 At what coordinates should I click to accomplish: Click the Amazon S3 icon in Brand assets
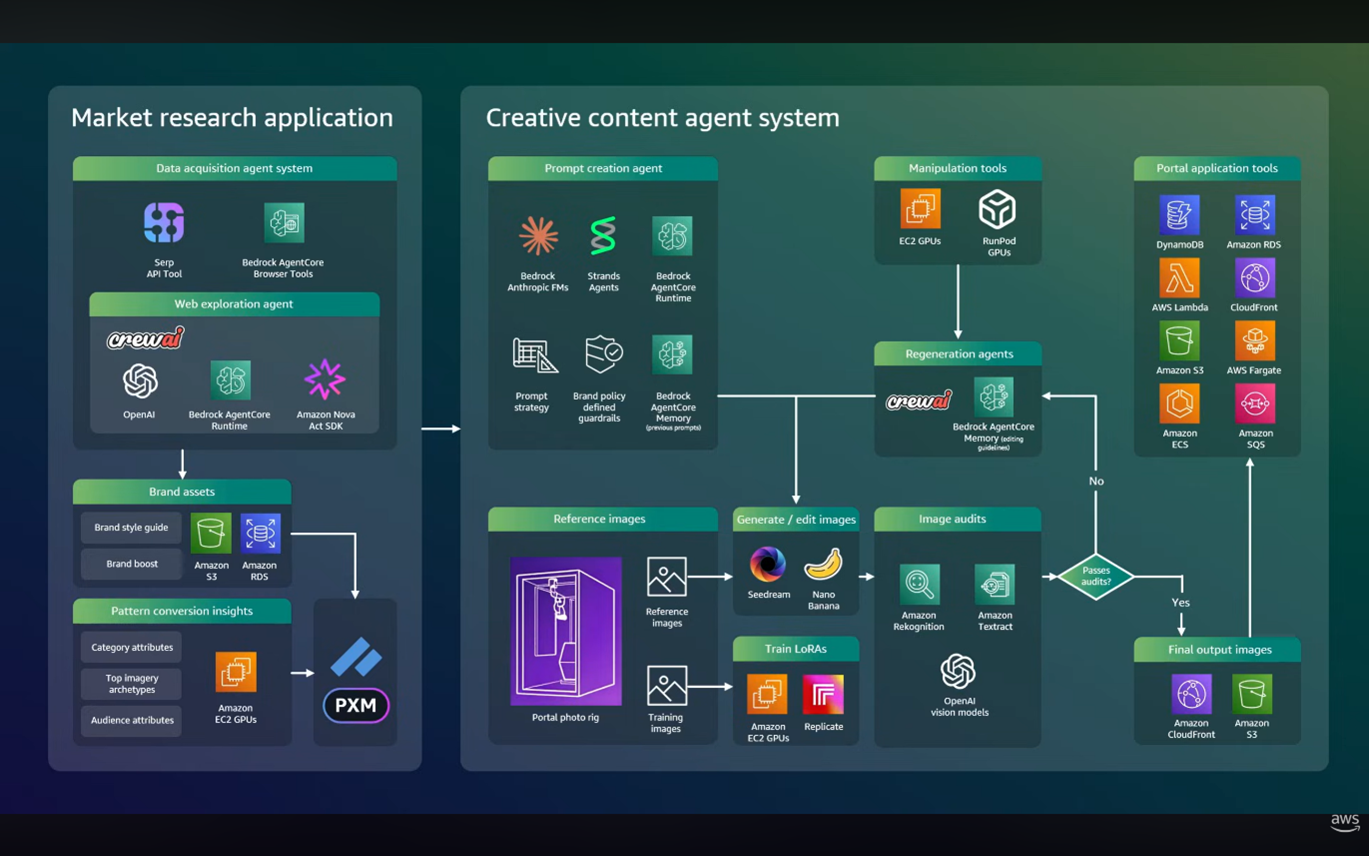211,533
